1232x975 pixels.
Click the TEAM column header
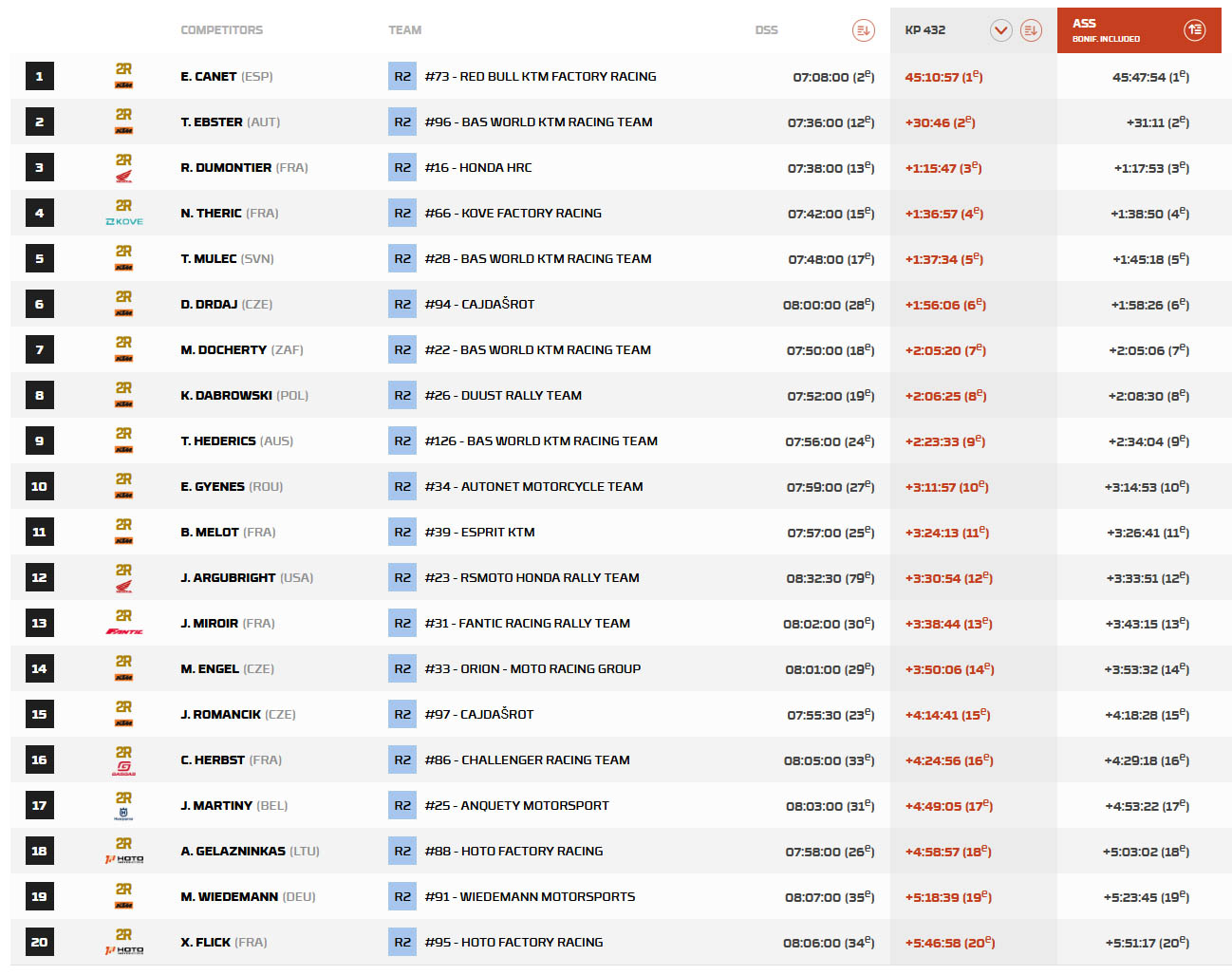click(404, 30)
